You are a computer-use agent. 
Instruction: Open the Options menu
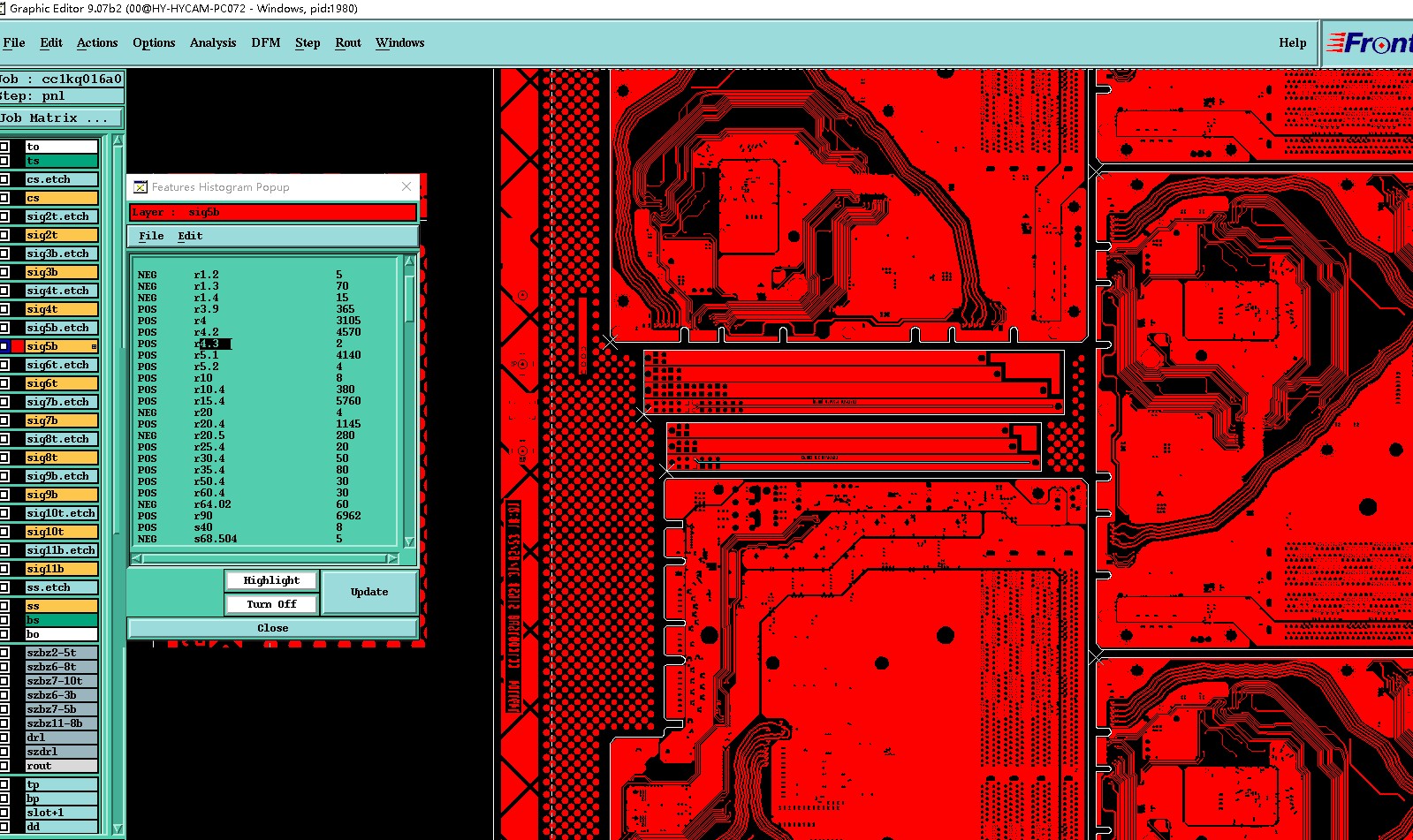click(x=154, y=42)
